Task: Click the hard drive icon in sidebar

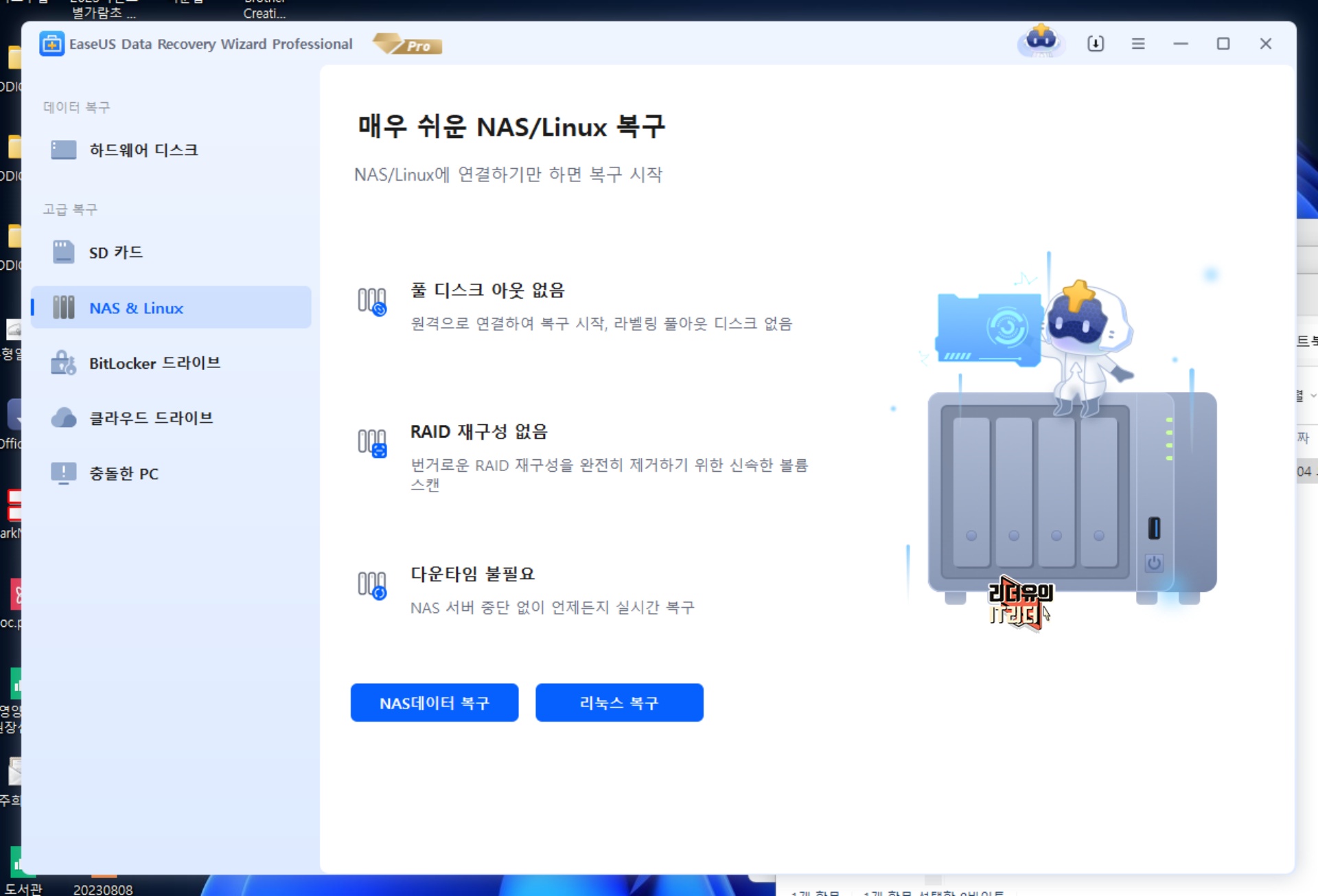Action: click(x=64, y=150)
